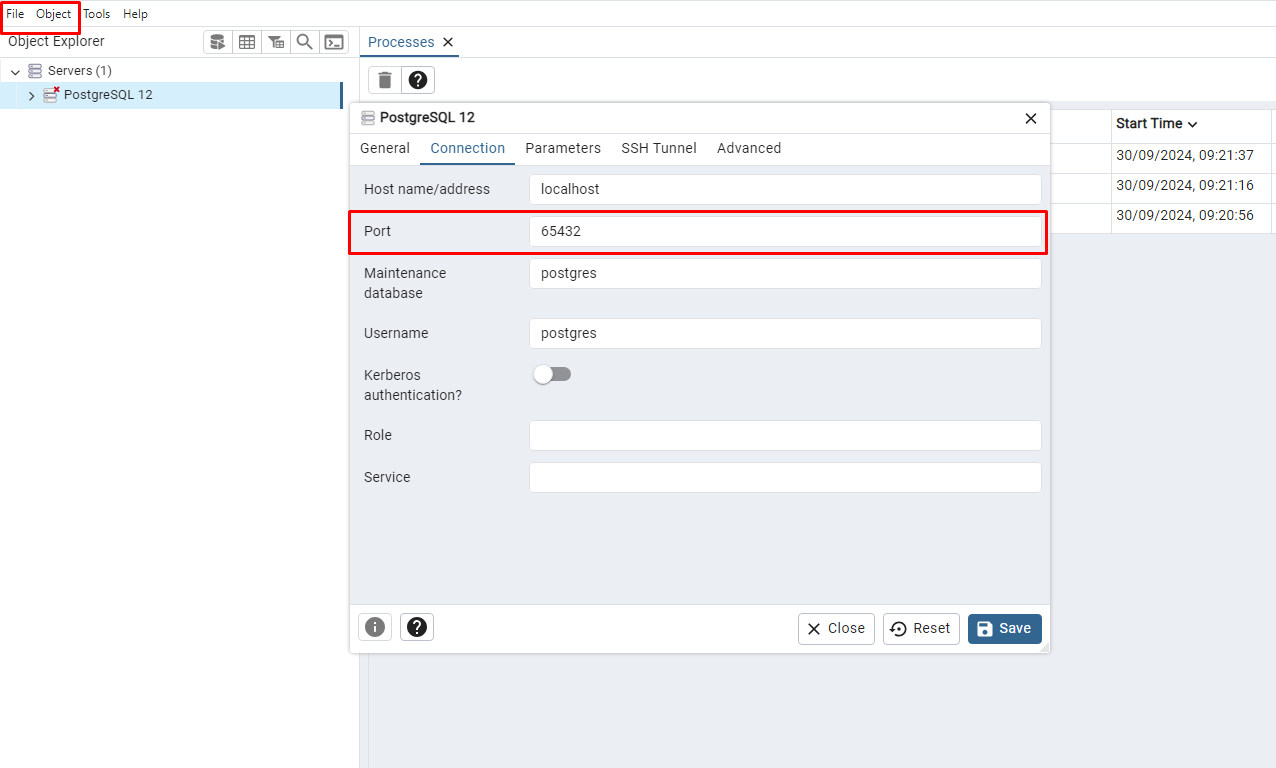Viewport: 1276px width, 768px height.
Task: Close the Processes tab
Action: tap(448, 42)
